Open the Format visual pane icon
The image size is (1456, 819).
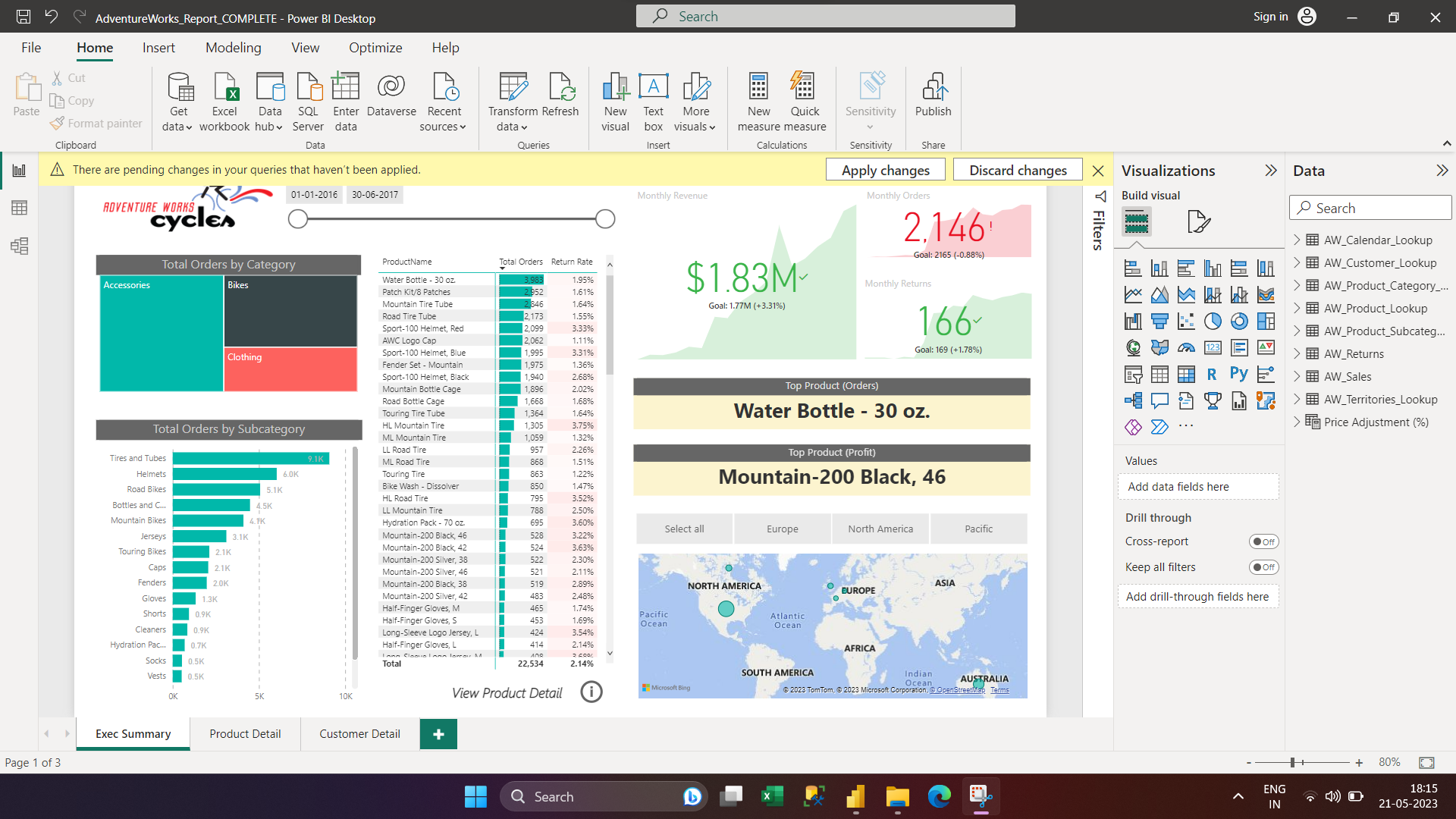point(1198,222)
